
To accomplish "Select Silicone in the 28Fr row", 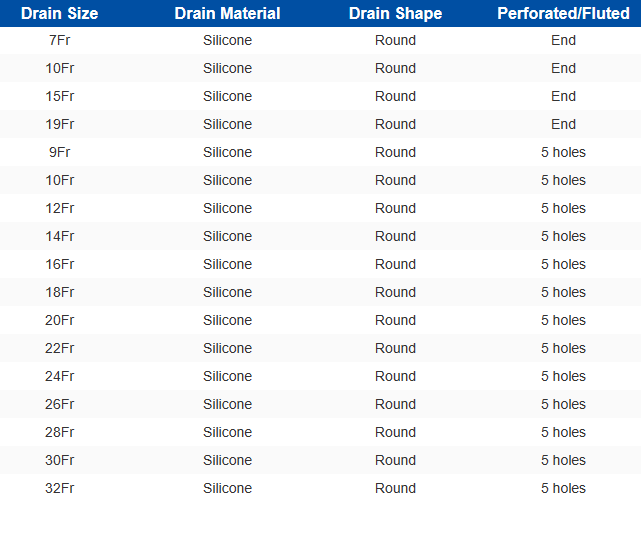I will 227,432.
